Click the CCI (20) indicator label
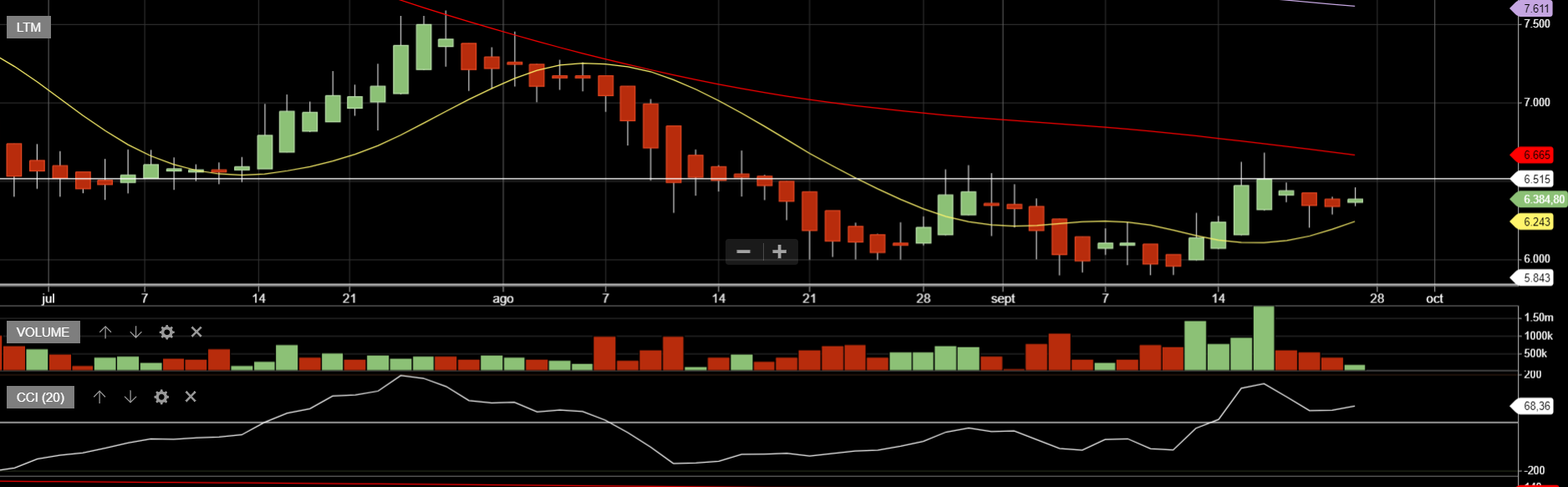 click(x=40, y=397)
